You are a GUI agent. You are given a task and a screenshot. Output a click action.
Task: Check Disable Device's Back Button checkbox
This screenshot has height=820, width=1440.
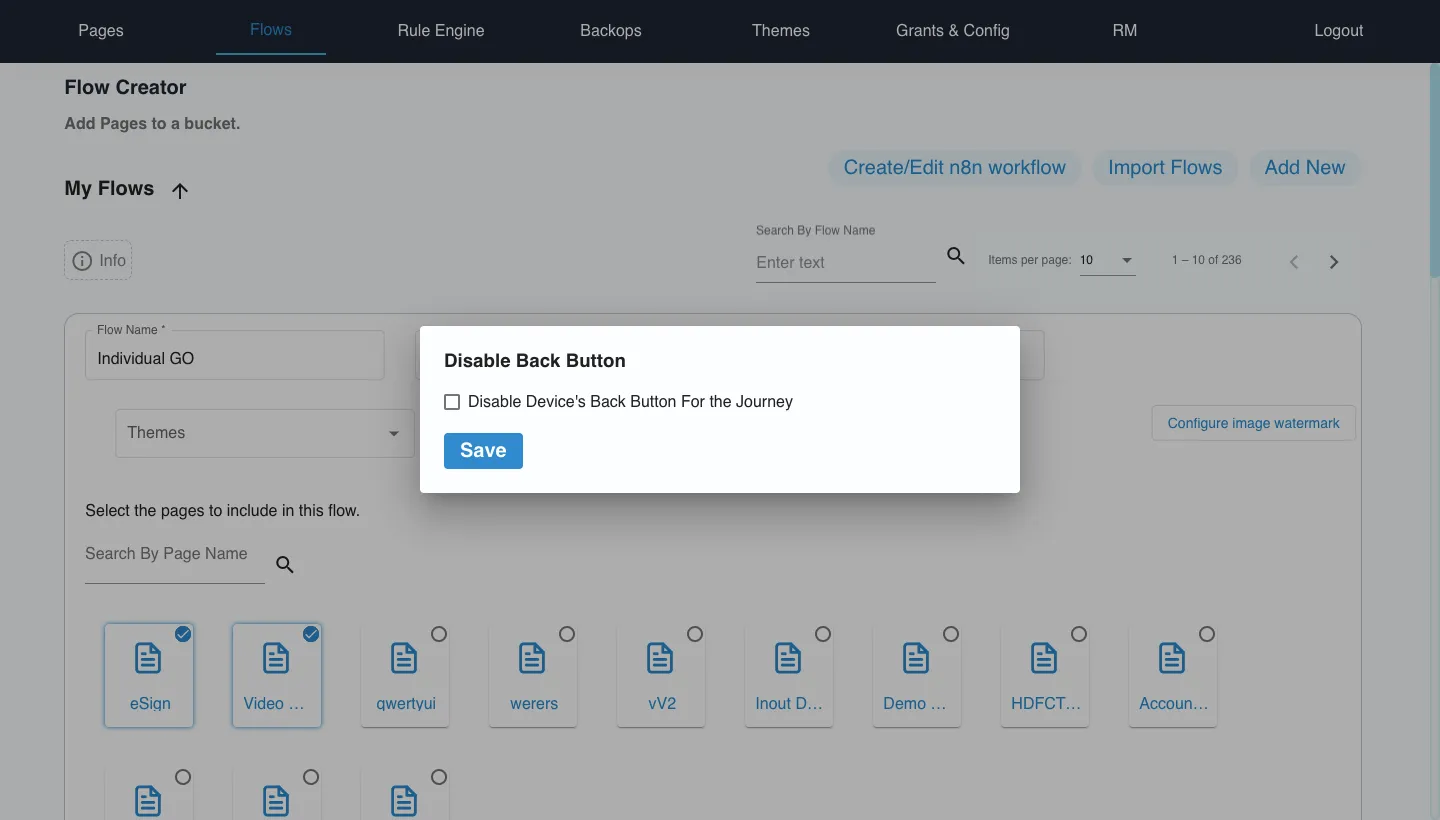coord(452,402)
